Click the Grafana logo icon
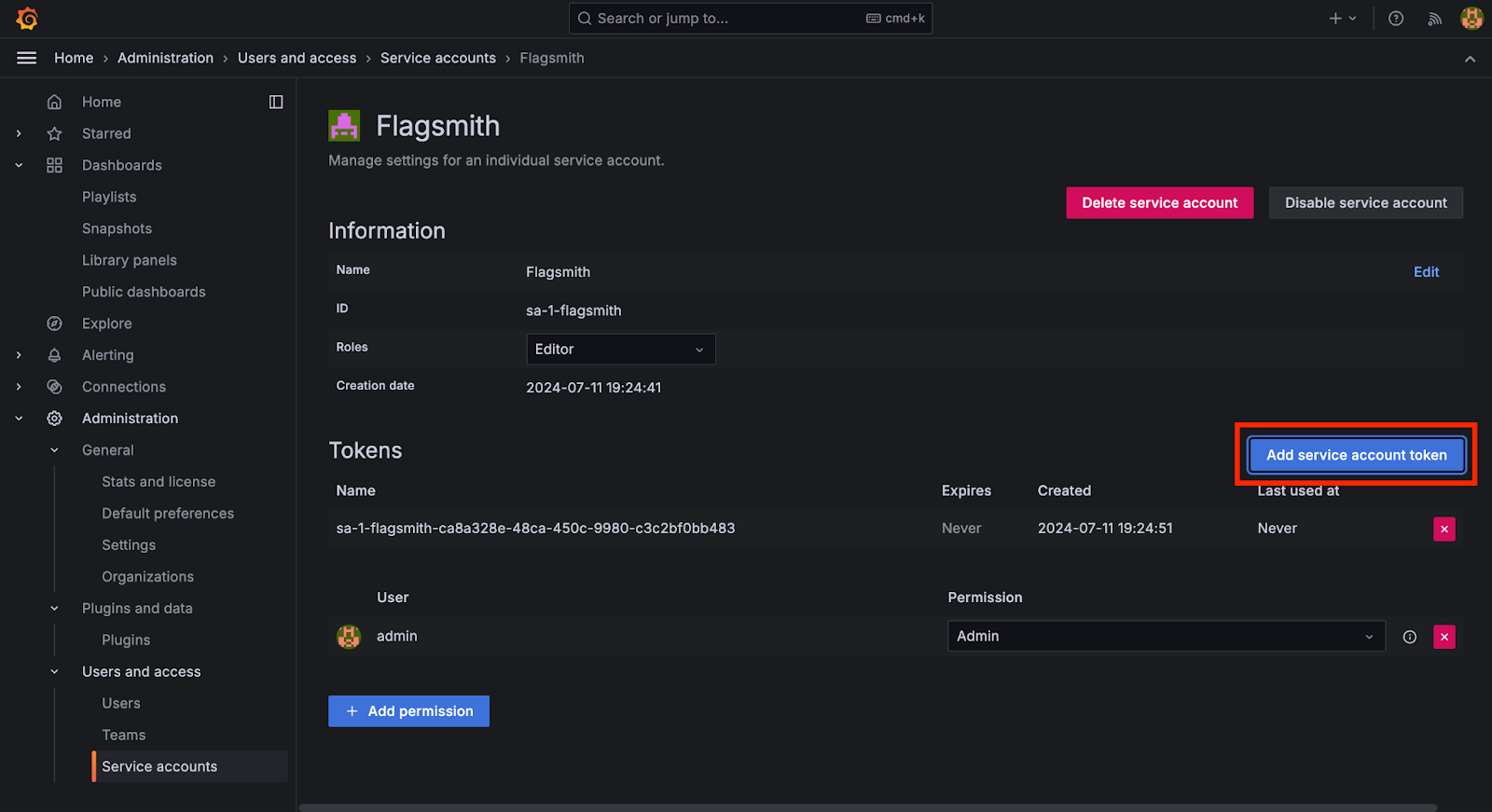This screenshot has height=812, width=1492. 27,19
